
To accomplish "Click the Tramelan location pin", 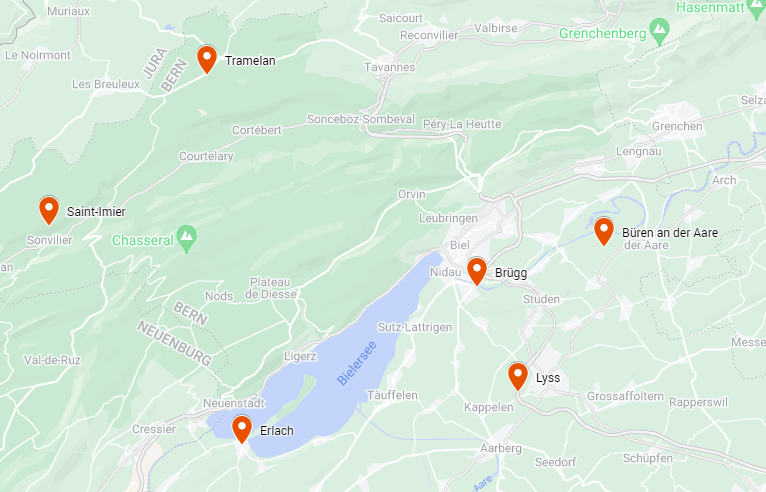I will point(207,59).
